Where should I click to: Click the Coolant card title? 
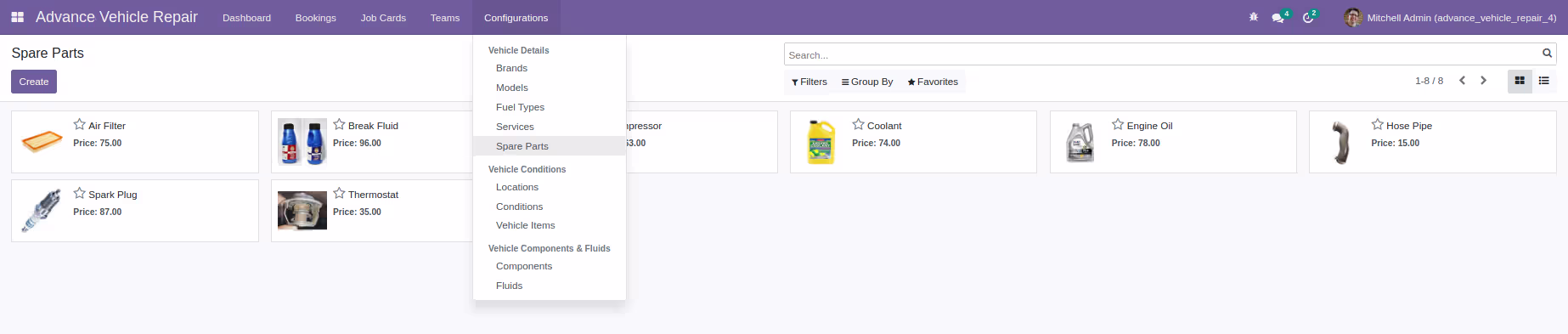[x=884, y=126]
